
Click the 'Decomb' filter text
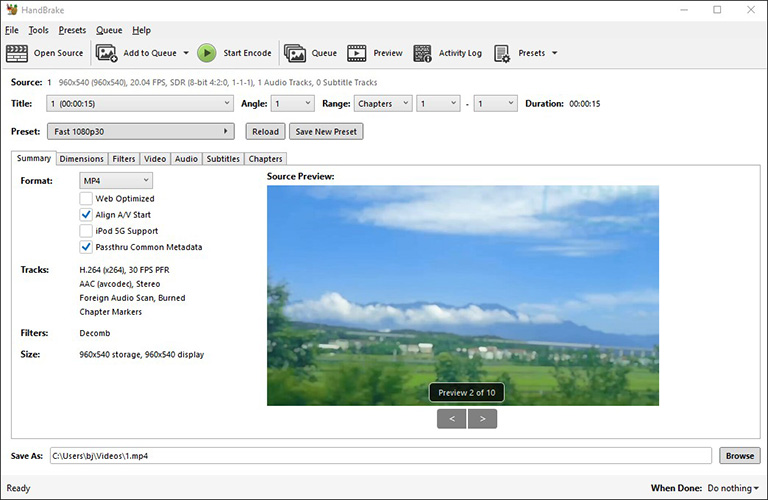(x=95, y=333)
